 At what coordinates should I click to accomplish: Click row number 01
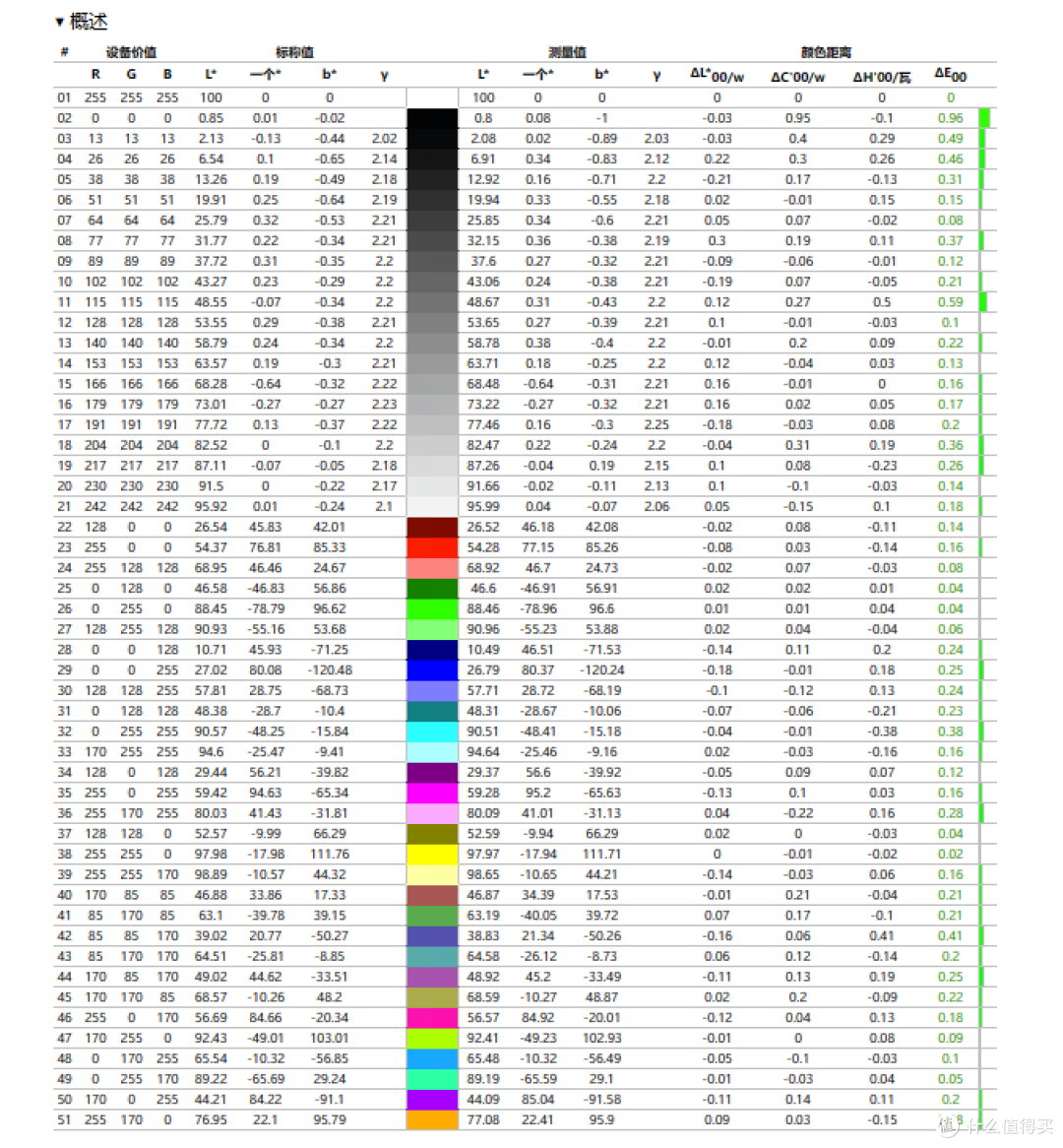click(x=64, y=97)
